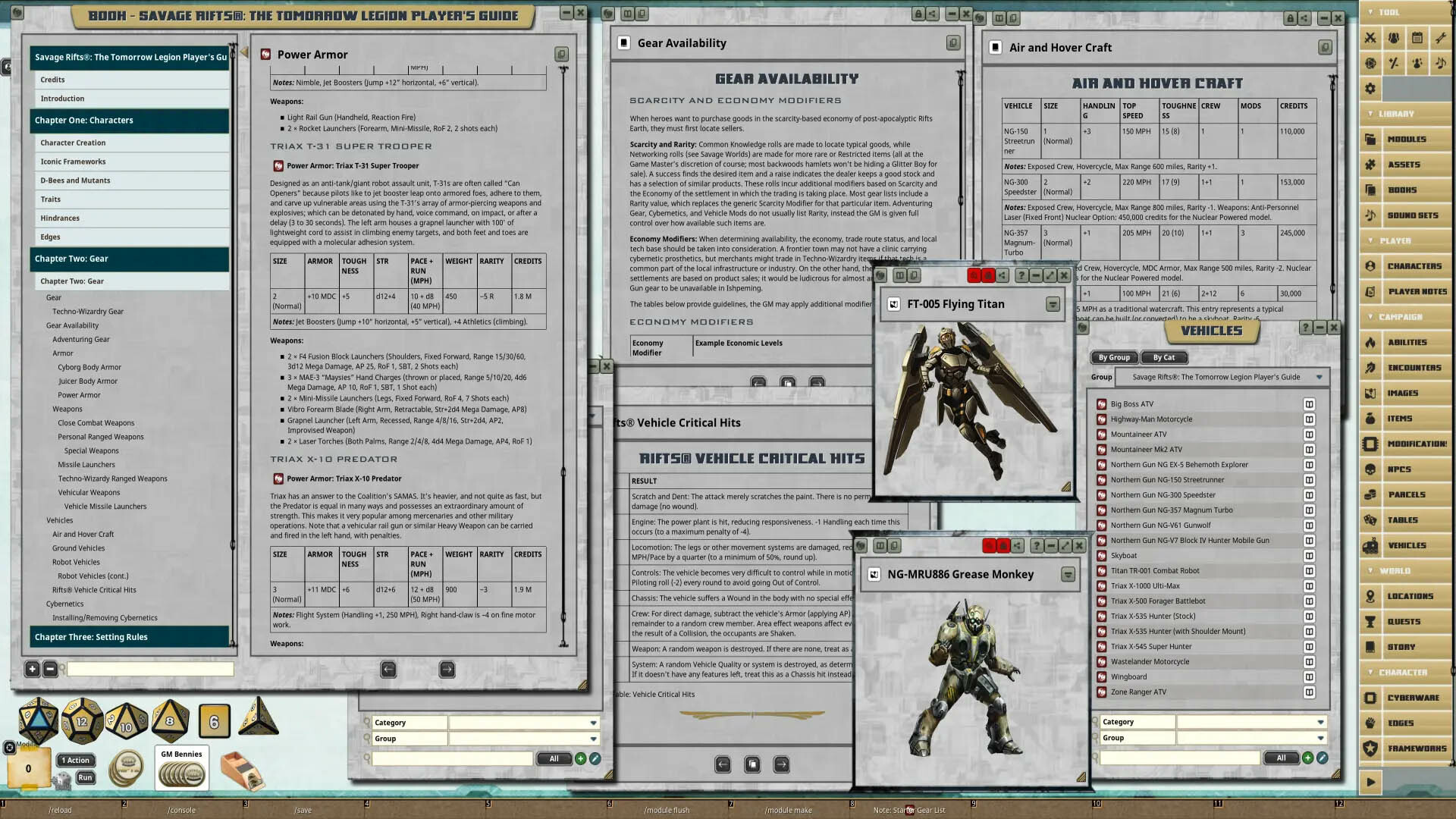Roll the d12 die icon
The width and height of the screenshot is (1456, 819).
coord(82,721)
